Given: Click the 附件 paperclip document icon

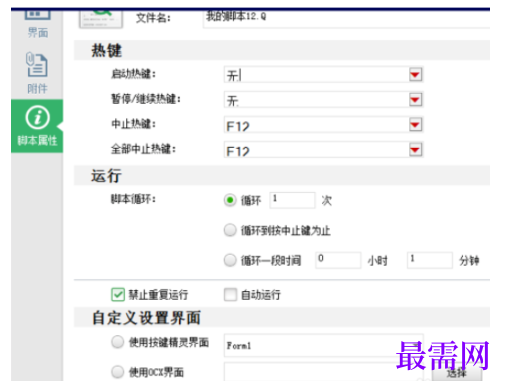Looking at the screenshot, I should (x=37, y=64).
